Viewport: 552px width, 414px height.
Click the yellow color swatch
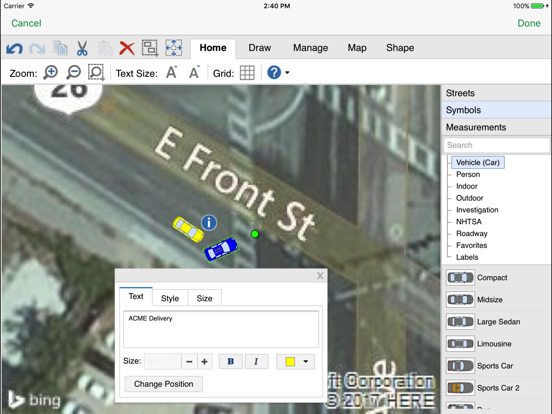coord(290,362)
